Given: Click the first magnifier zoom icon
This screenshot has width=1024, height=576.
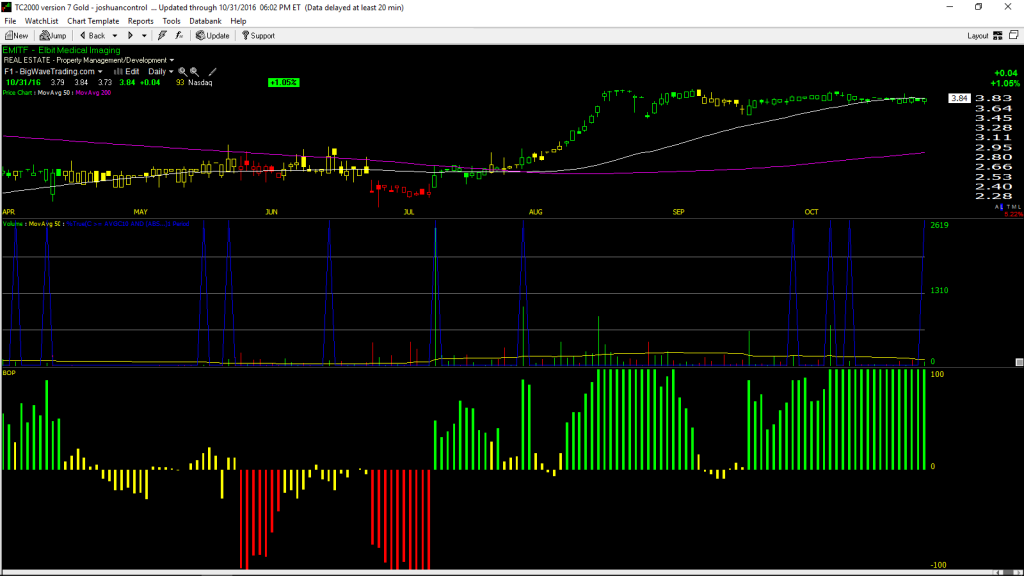Looking at the screenshot, I should coord(183,72).
